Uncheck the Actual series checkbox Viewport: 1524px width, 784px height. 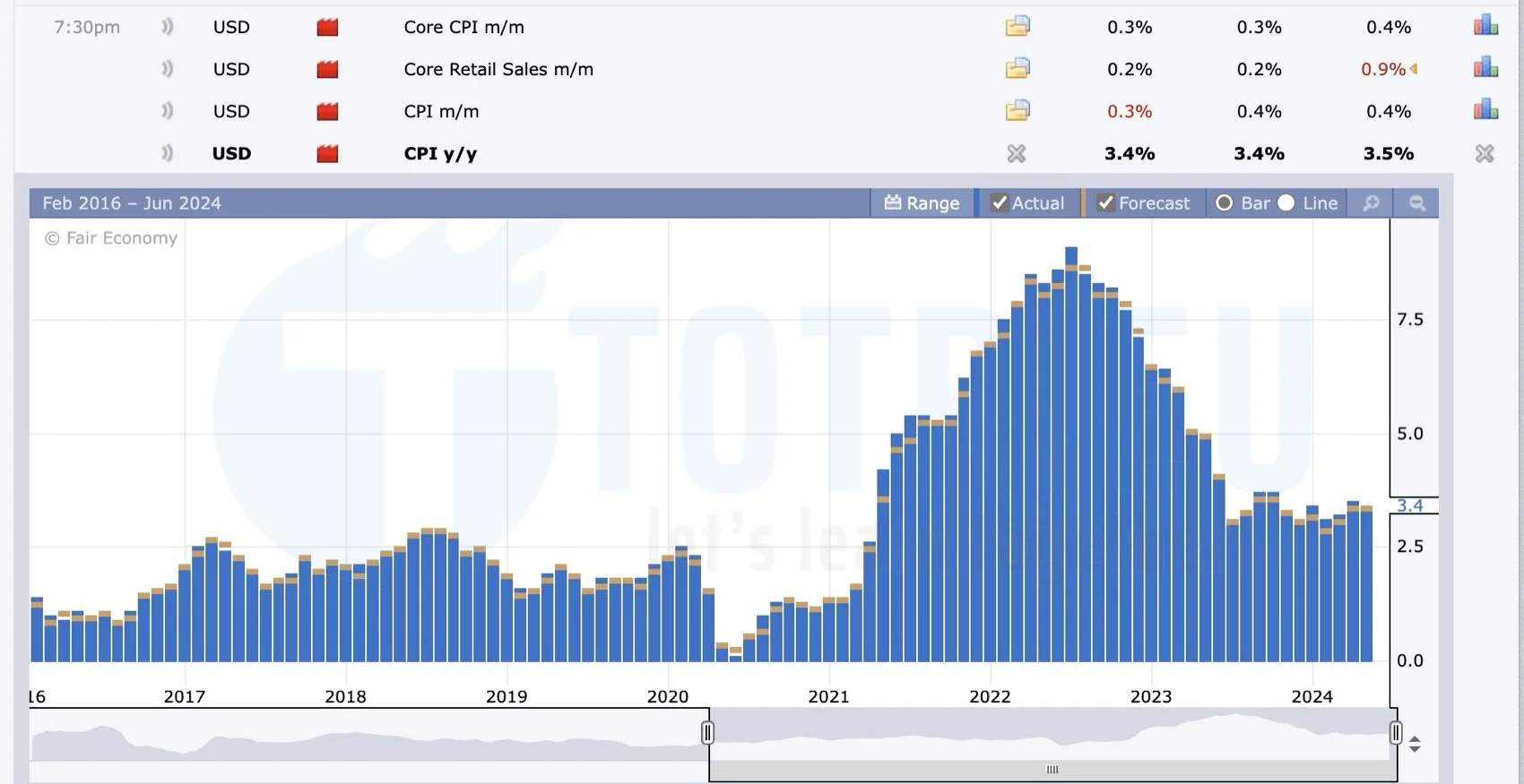pyautogui.click(x=999, y=203)
